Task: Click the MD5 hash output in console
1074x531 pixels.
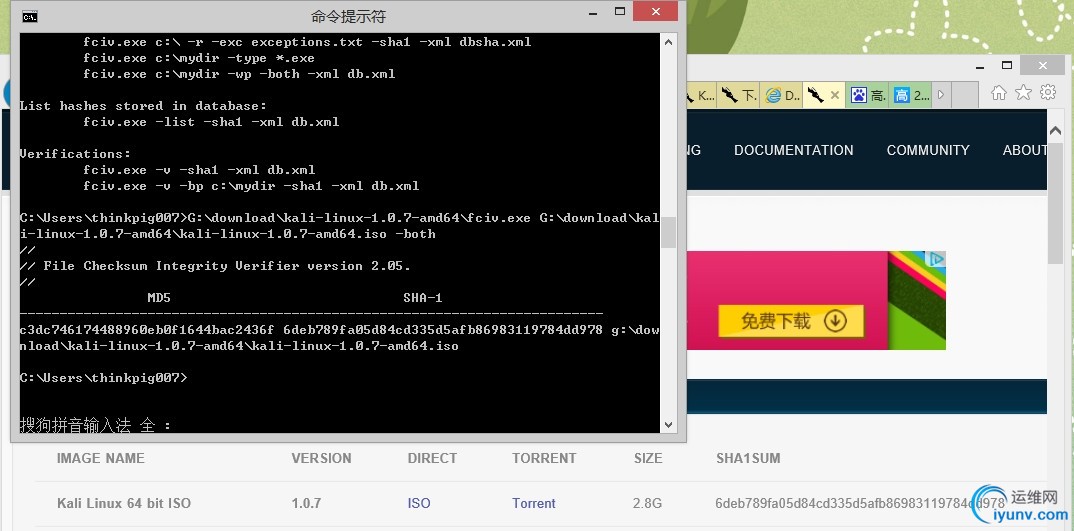Action: point(147,330)
